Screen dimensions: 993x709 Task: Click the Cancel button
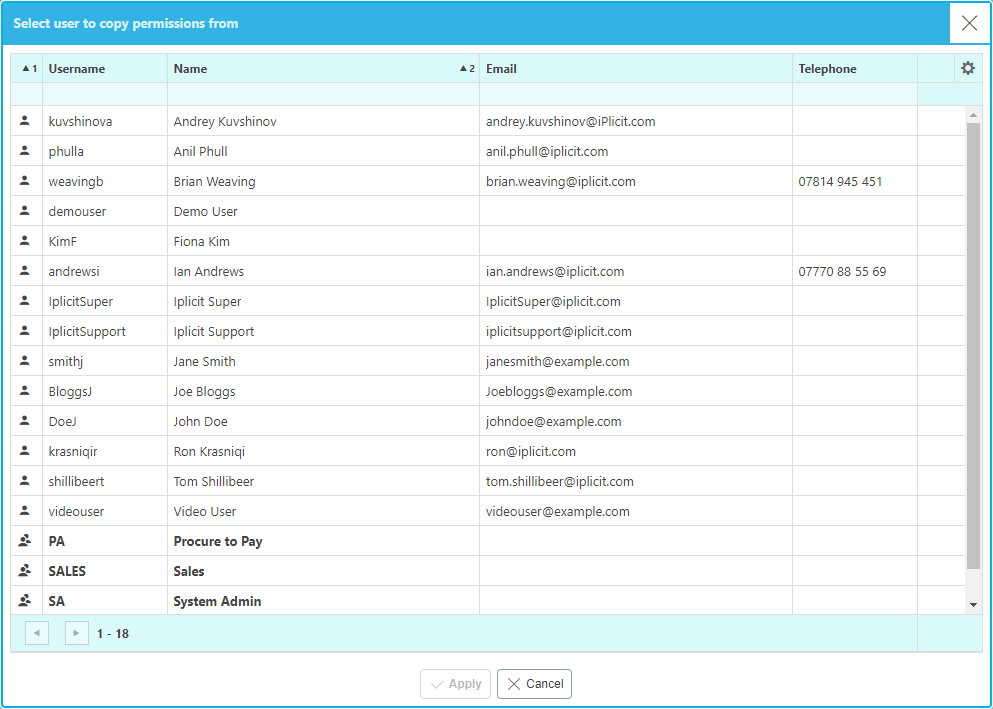[534, 684]
